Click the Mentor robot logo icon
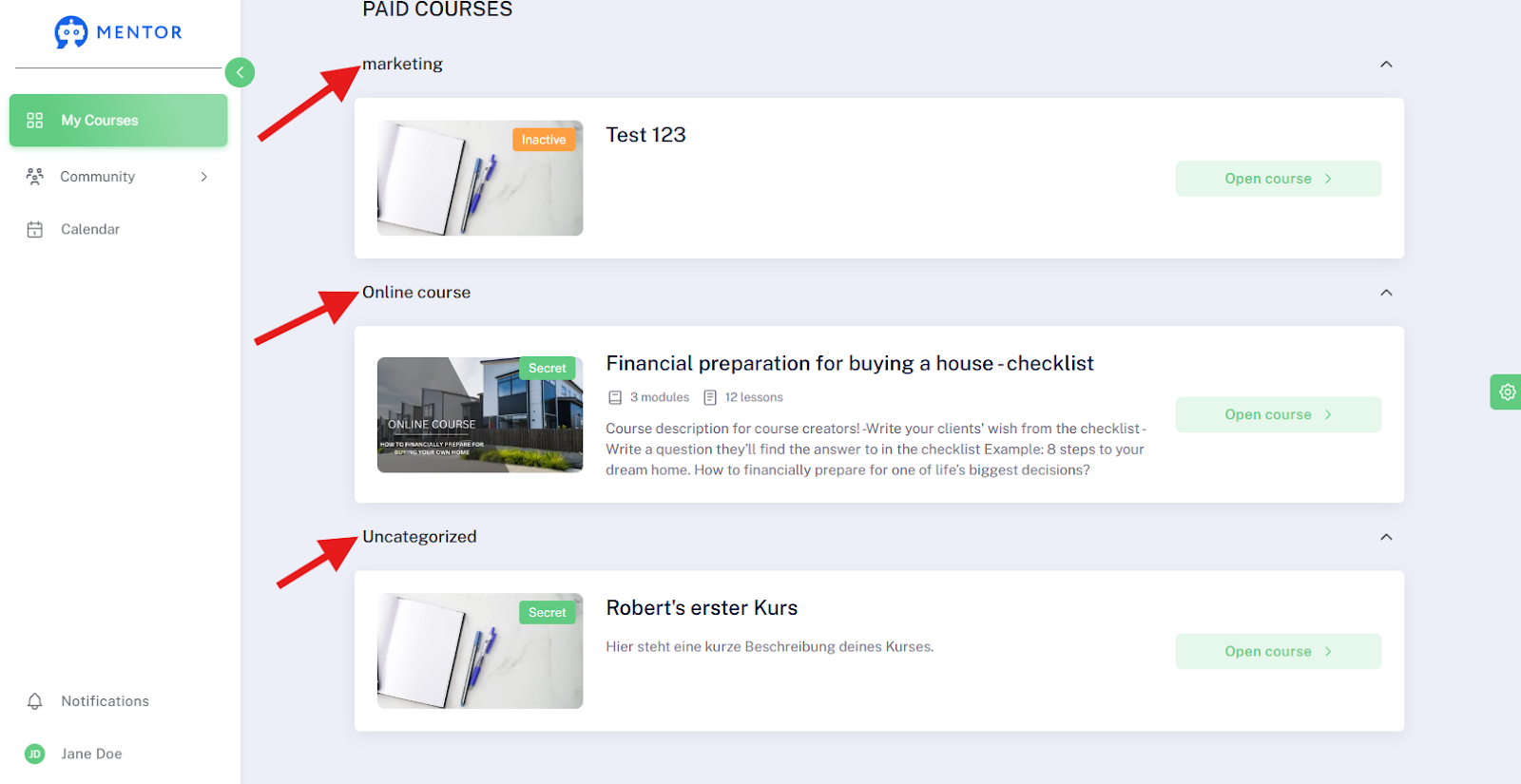This screenshot has width=1521, height=784. 70,32
